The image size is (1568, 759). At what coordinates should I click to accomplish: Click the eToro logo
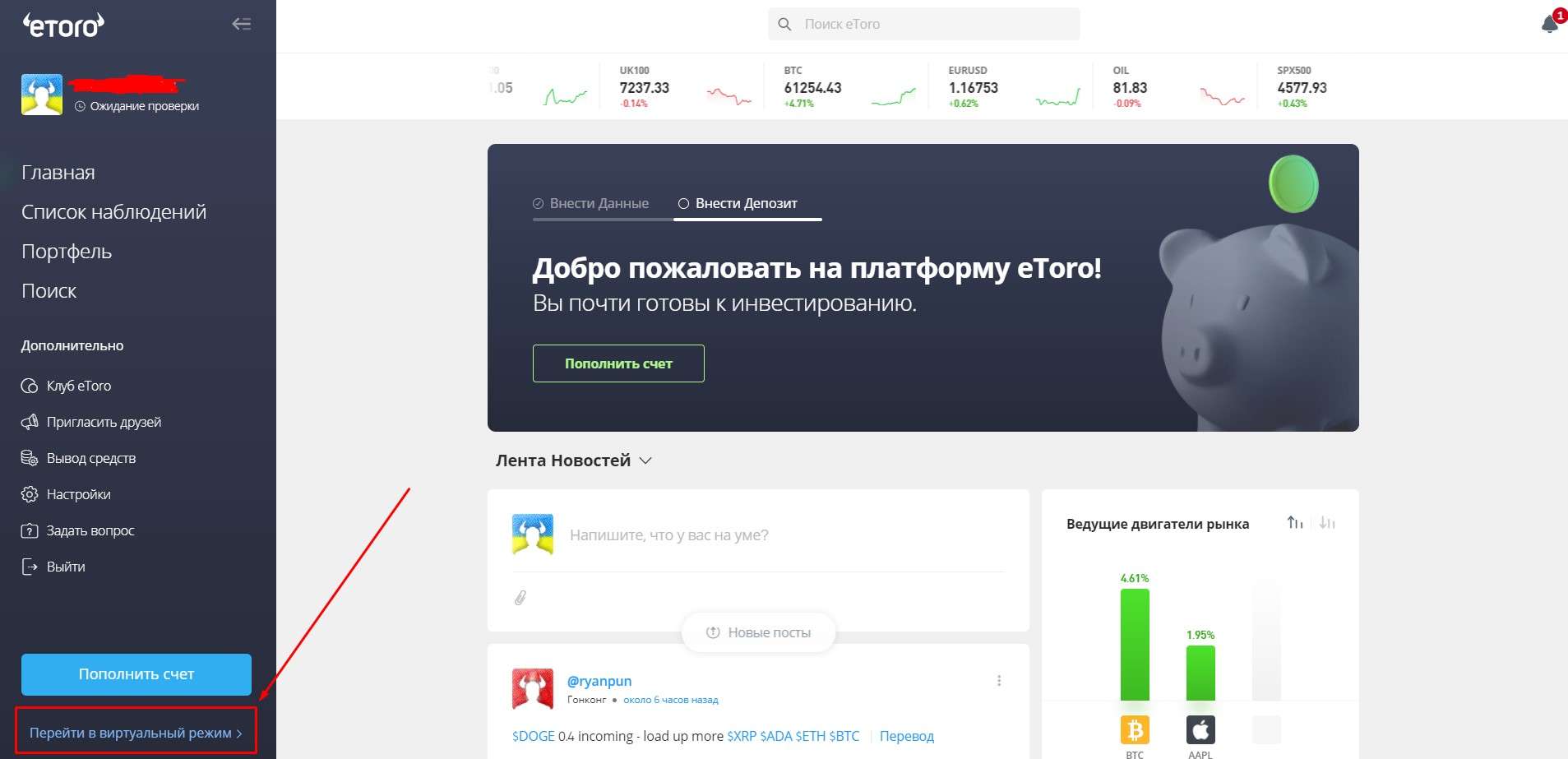[x=63, y=25]
